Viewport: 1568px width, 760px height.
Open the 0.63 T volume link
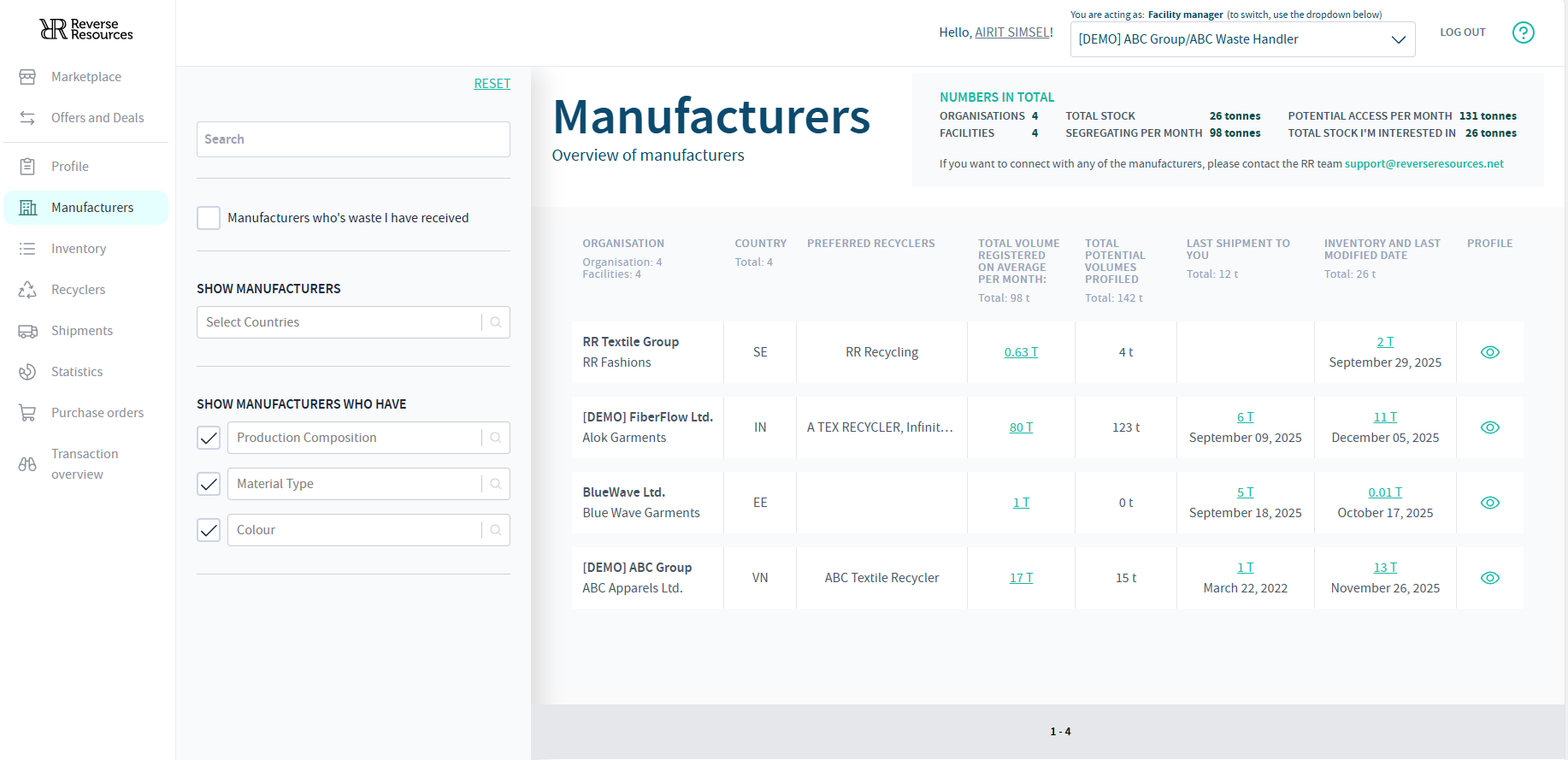tap(1021, 352)
